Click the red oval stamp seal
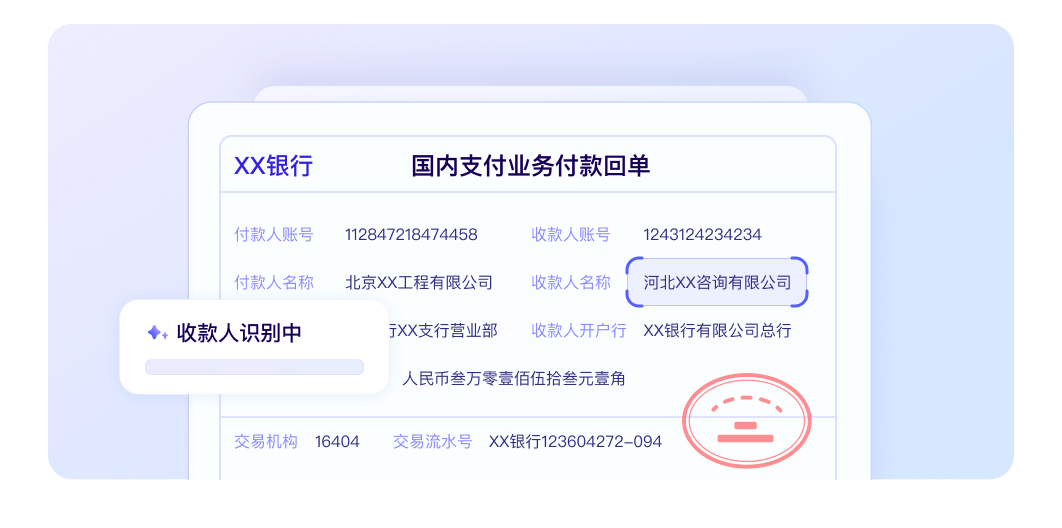This screenshot has width=1062, height=528. [746, 422]
